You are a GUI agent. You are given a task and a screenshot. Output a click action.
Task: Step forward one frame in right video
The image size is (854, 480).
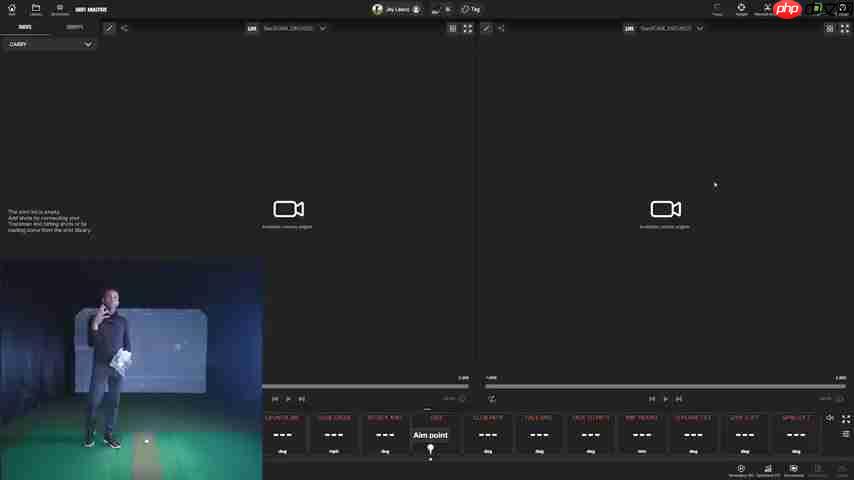[x=679, y=399]
